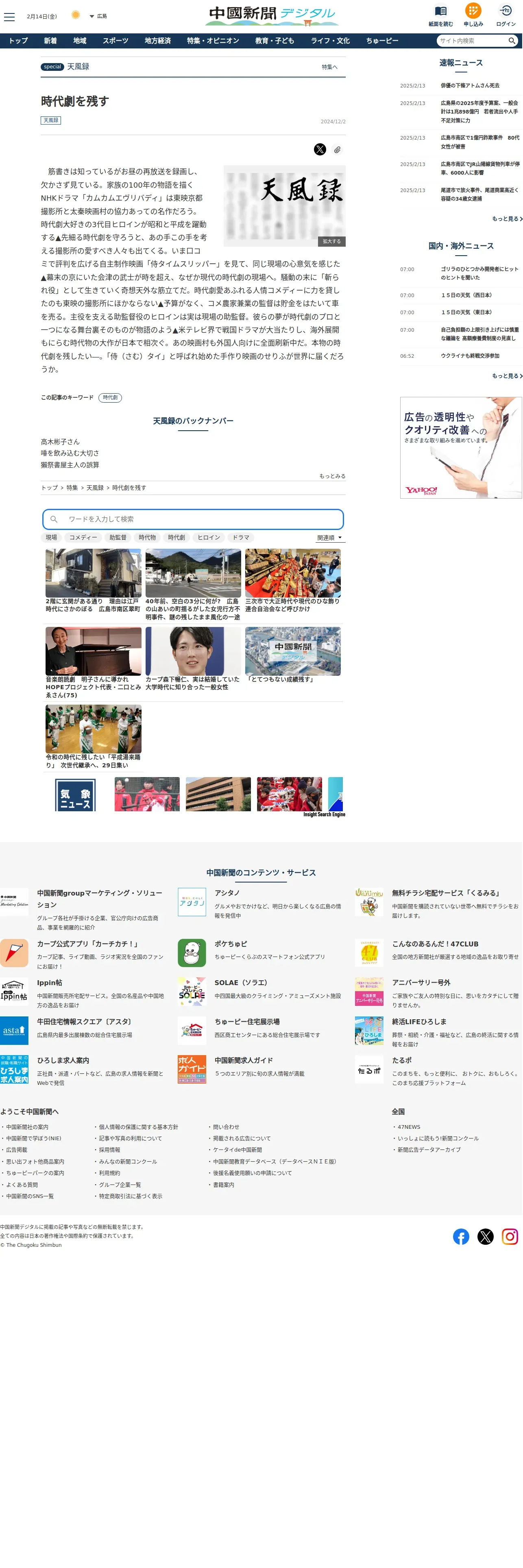The image size is (523, 1568).
Task: Click the 中國新聞デジタル header logo
Action: coord(272,16)
